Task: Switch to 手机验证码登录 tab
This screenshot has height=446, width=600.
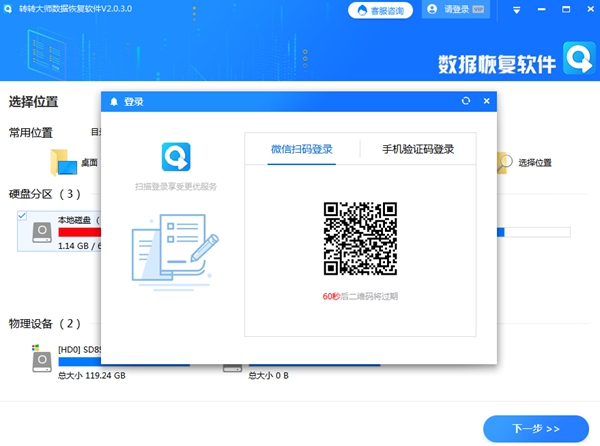Action: (x=418, y=149)
